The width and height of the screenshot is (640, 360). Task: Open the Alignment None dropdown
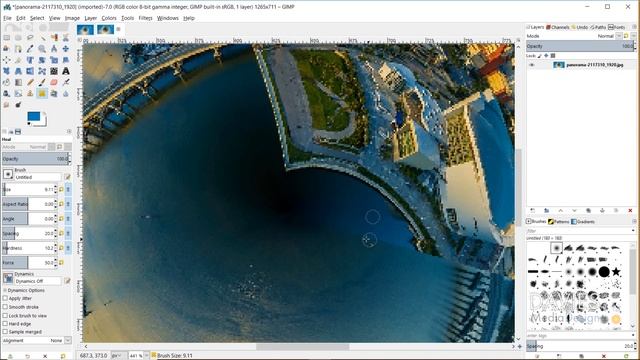pos(68,340)
